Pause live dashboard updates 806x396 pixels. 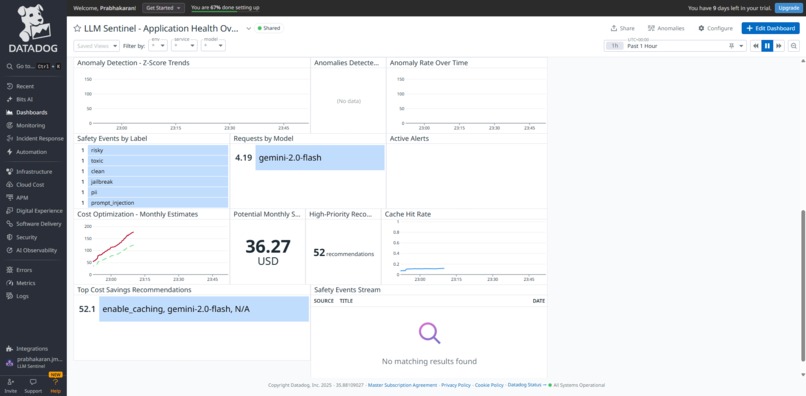pos(767,46)
